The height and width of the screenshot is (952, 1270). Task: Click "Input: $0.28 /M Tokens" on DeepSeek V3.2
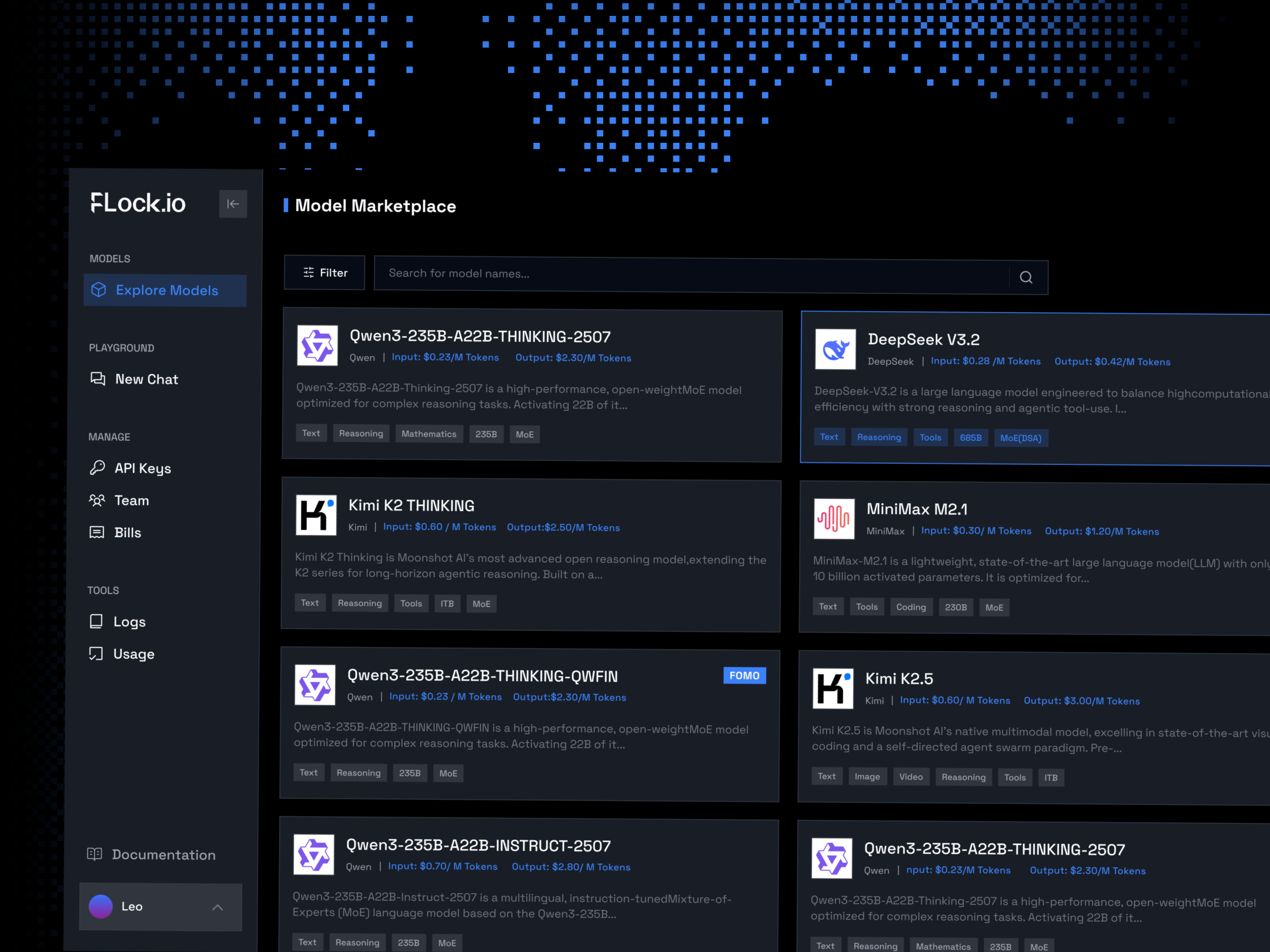coord(986,361)
